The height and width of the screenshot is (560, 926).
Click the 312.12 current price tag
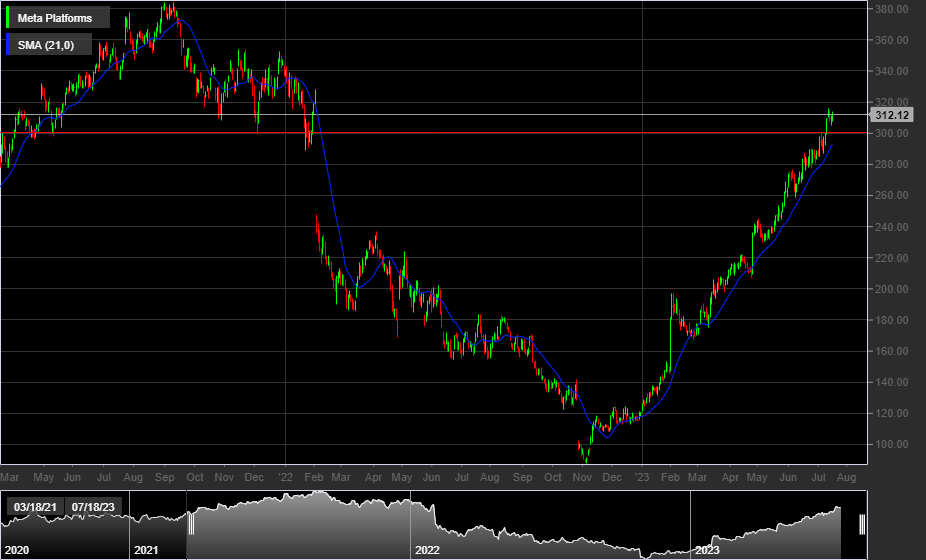pyautogui.click(x=889, y=116)
